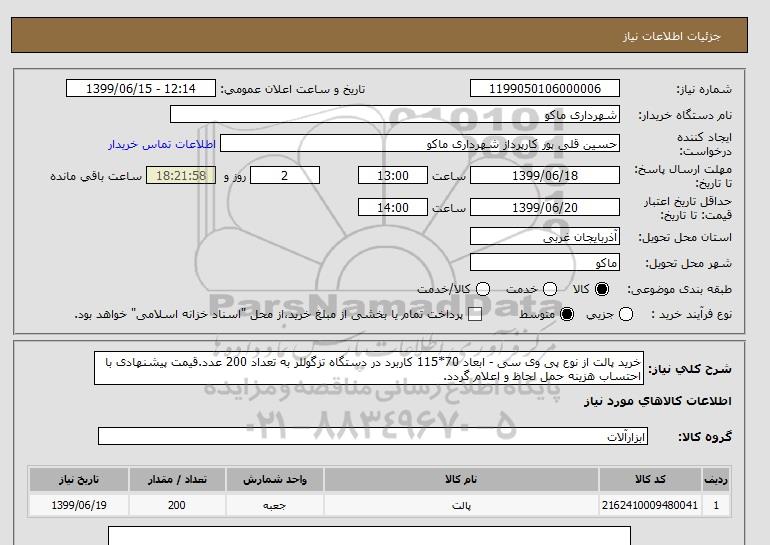Click the goods group field ابزارآلات
The width and height of the screenshot is (770, 545).
pyautogui.click(x=373, y=436)
